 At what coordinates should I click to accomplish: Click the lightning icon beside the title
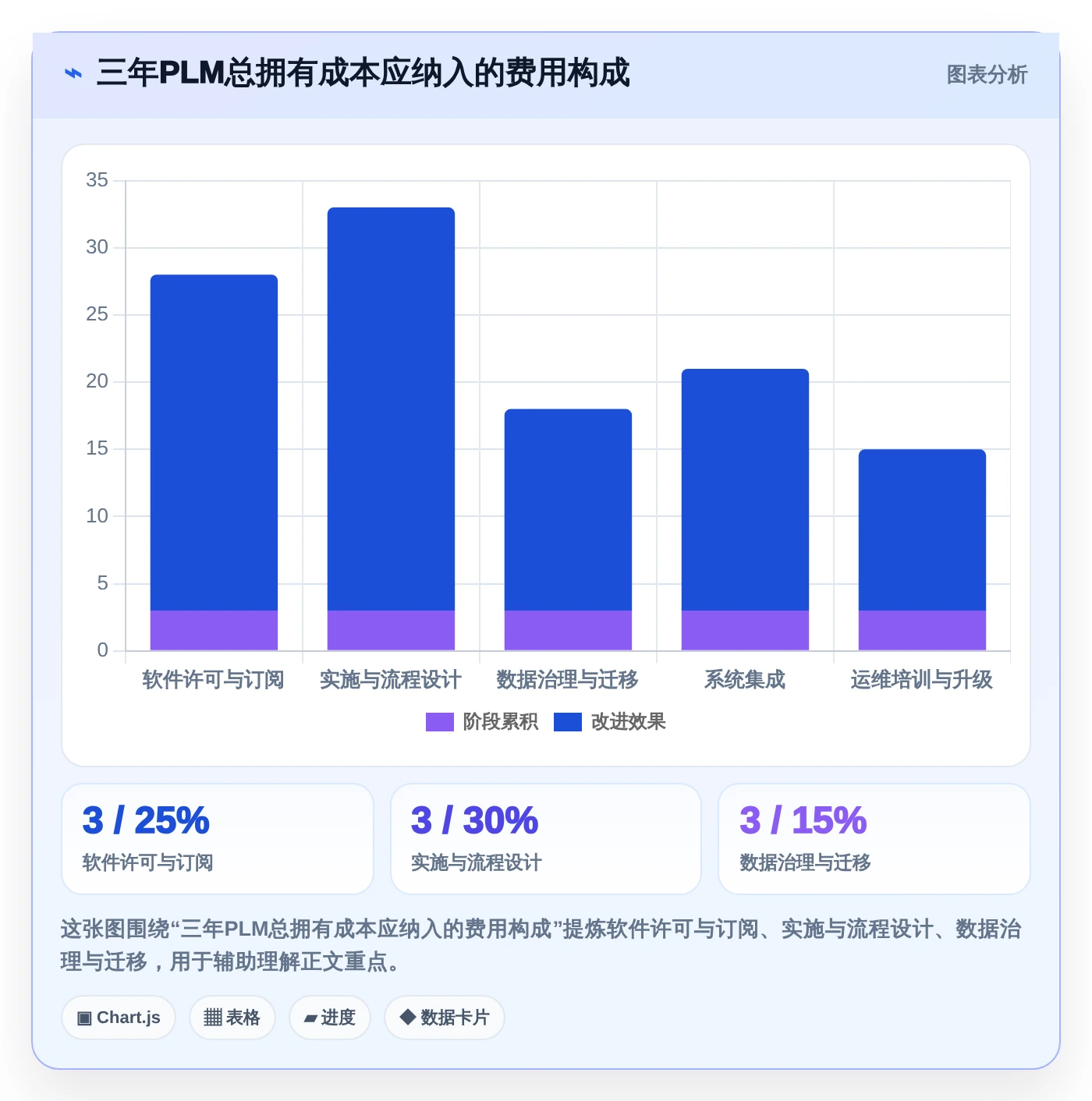point(73,74)
